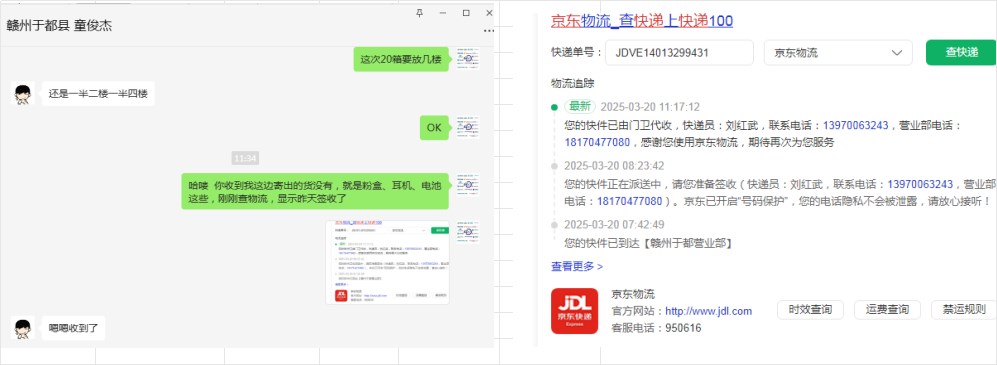Image resolution: width=997 pixels, height=365 pixels.
Task: Click the JDL Express red logo
Action: pos(574,311)
